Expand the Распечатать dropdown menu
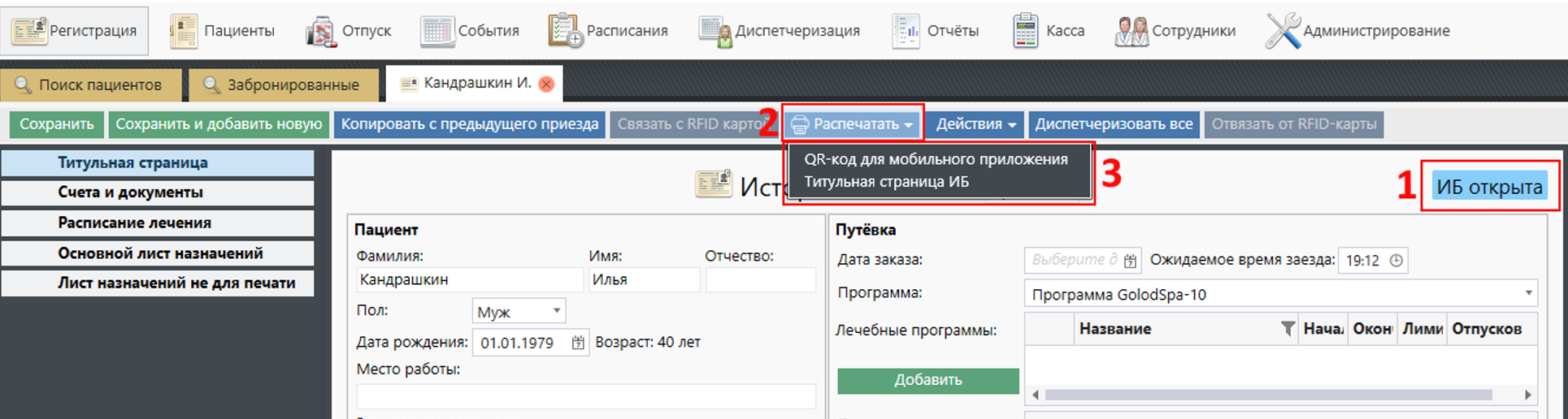The width and height of the screenshot is (1568, 419). tap(854, 124)
